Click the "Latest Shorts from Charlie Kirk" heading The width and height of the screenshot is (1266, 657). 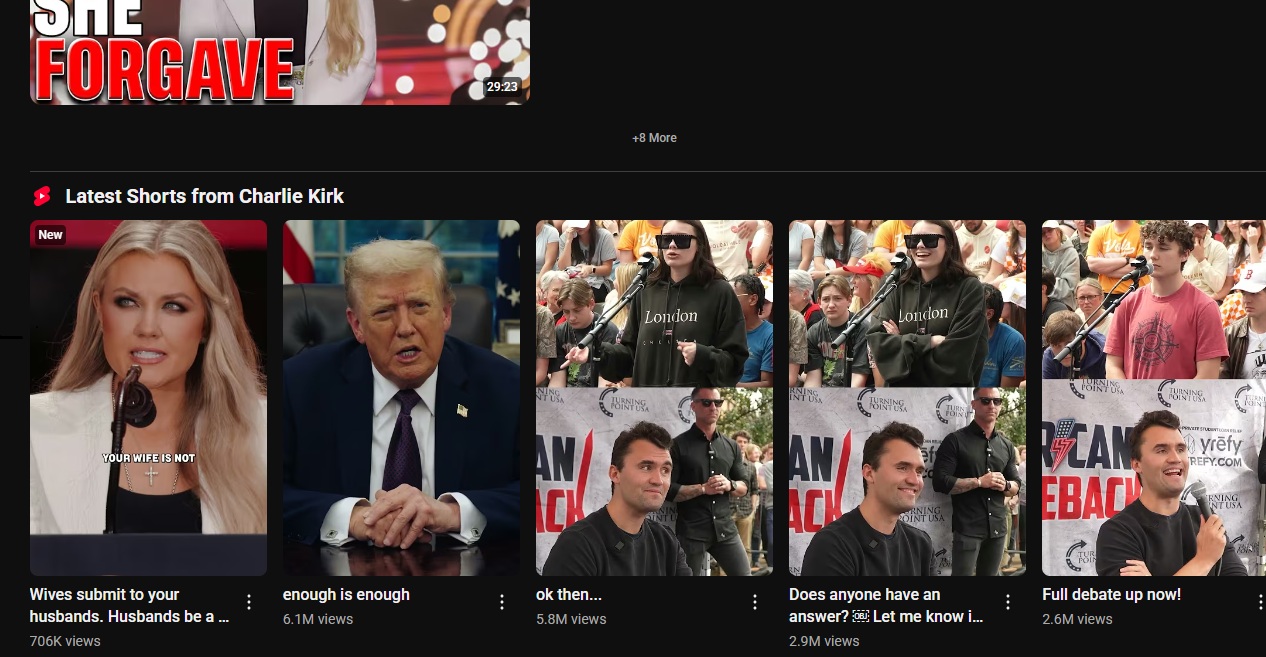tap(204, 196)
